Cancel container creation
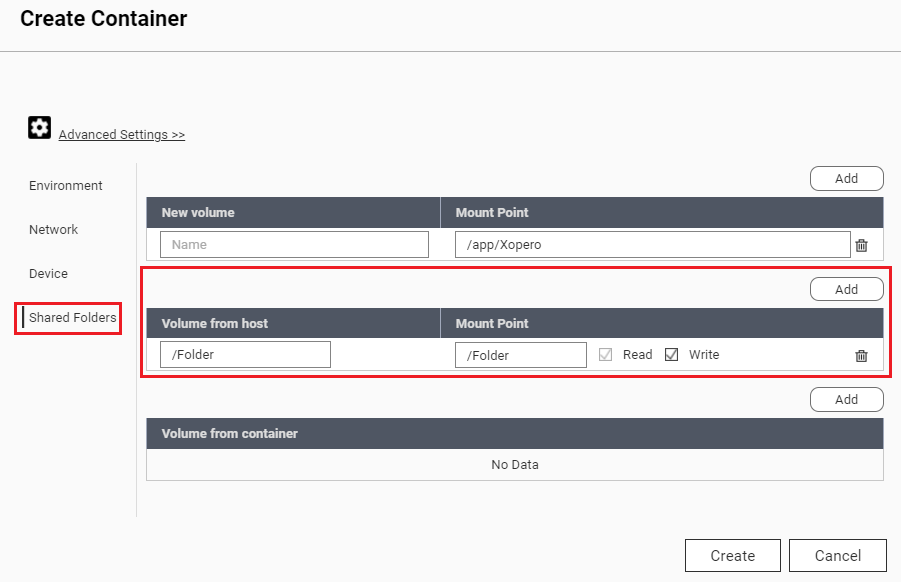The width and height of the screenshot is (901, 582). coord(837,555)
